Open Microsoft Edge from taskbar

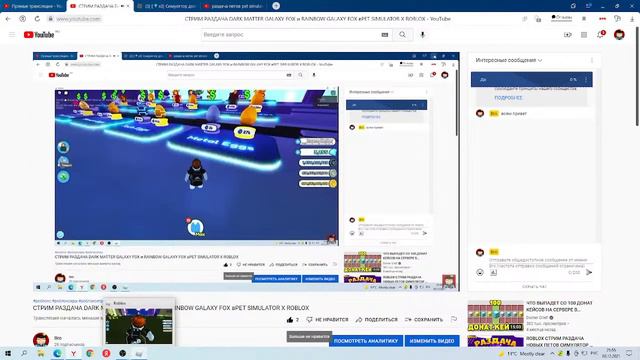pyautogui.click(x=57, y=353)
